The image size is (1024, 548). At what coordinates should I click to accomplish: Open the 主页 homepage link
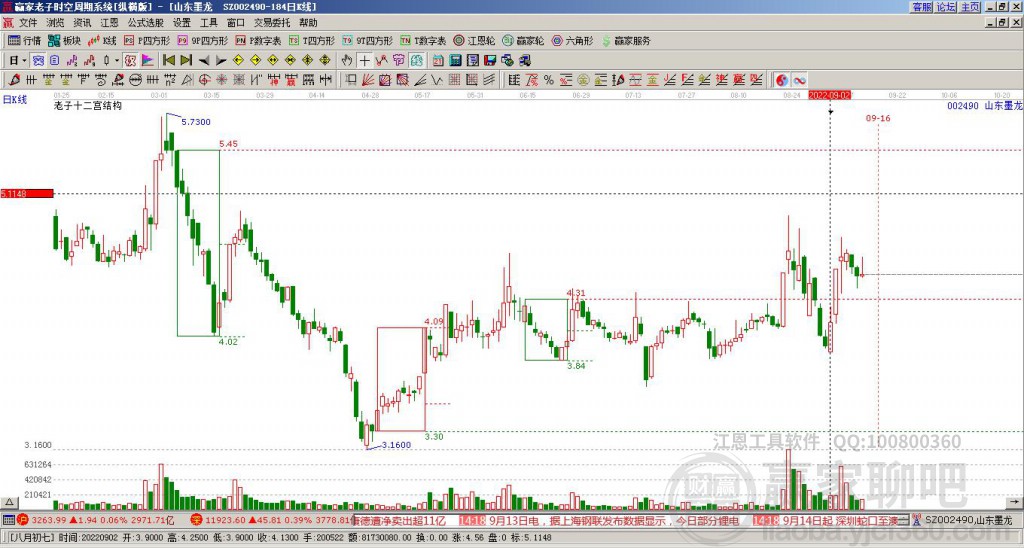coord(970,7)
